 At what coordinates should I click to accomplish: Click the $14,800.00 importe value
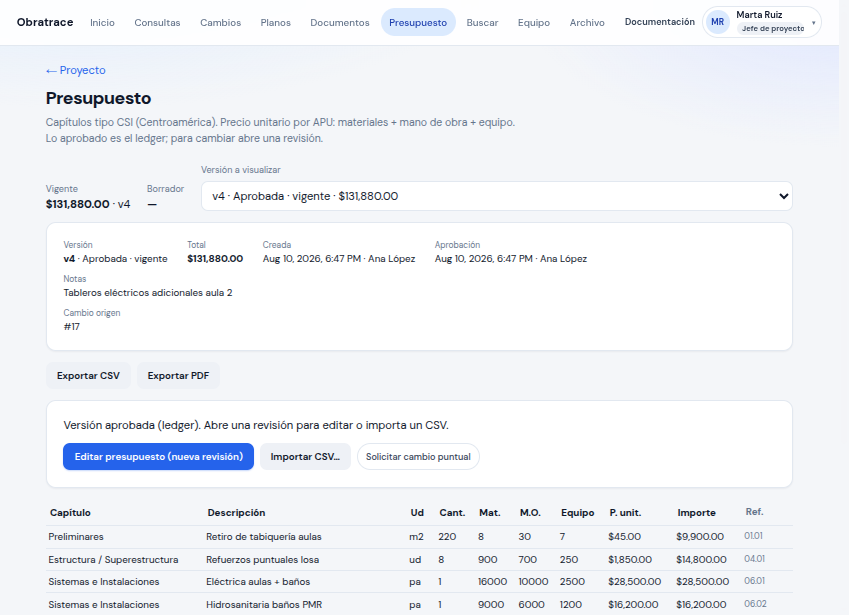[701, 560]
